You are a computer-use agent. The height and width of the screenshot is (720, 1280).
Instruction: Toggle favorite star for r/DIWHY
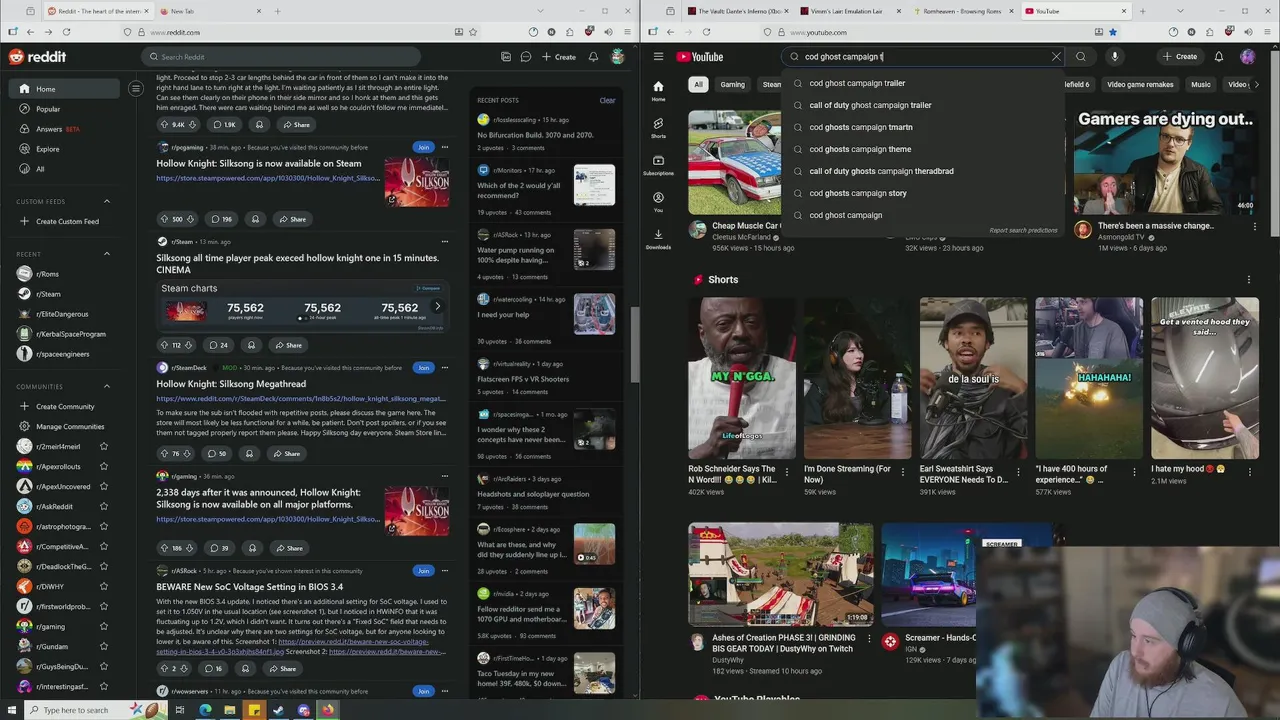pos(104,587)
